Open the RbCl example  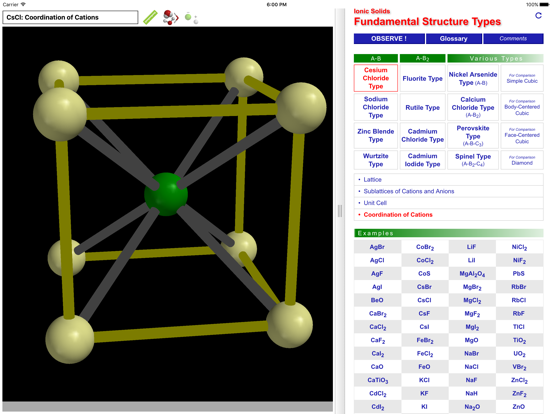tap(519, 300)
